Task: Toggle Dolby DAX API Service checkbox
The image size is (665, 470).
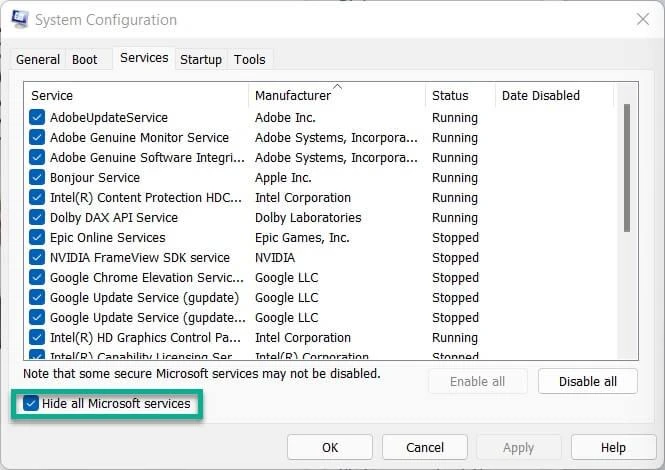Action: point(37,218)
